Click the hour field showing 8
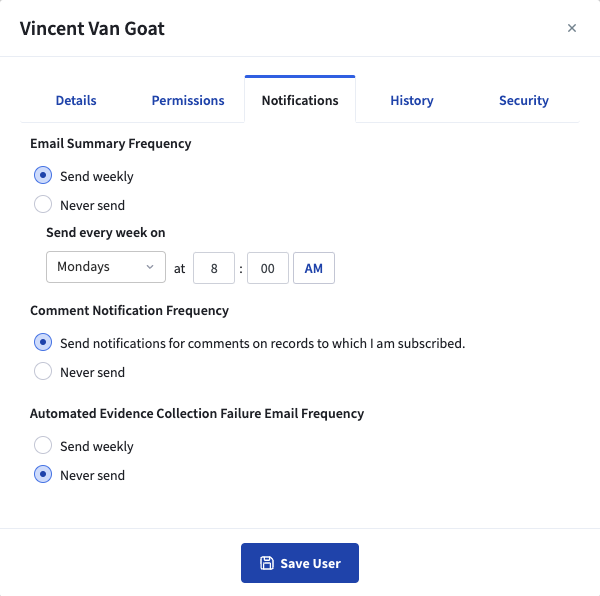Screen dimensions: 600x596 click(214, 268)
